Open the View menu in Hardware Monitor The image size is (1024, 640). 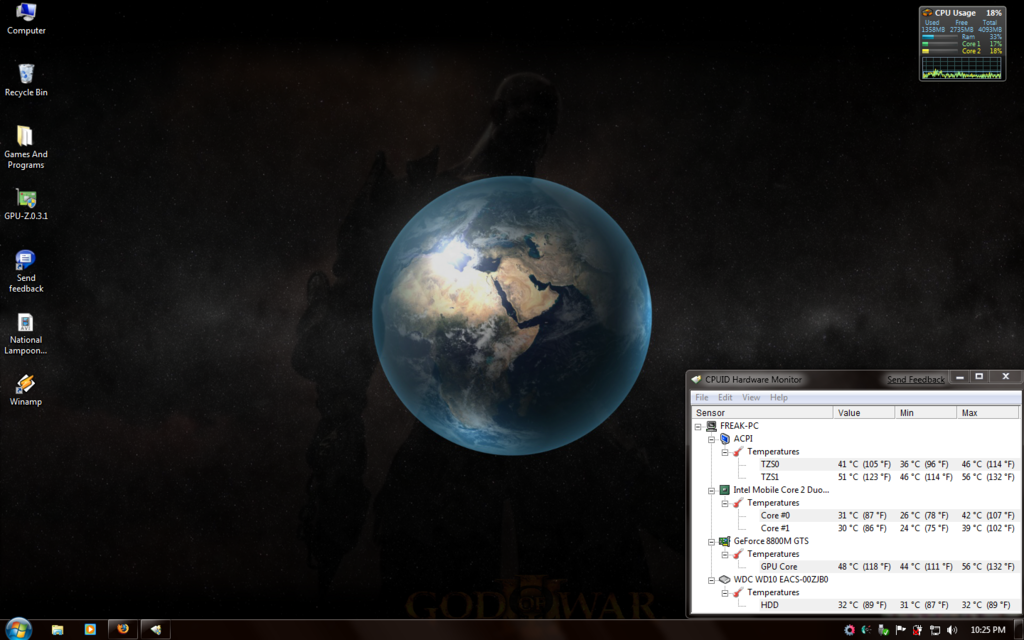point(751,397)
